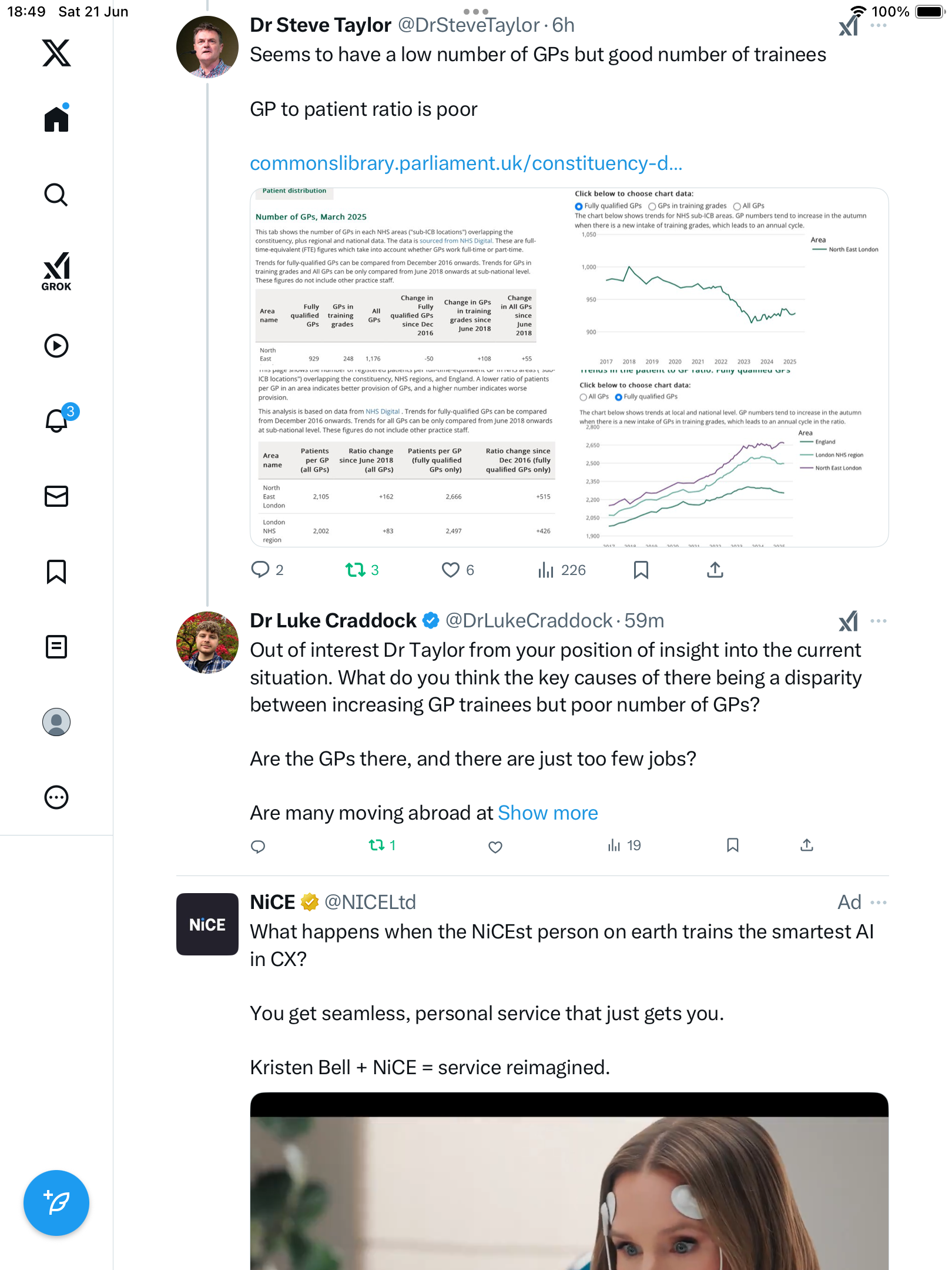Toggle bookmark on Dr Steve Taylor's post
This screenshot has width=952, height=1270.
641,570
